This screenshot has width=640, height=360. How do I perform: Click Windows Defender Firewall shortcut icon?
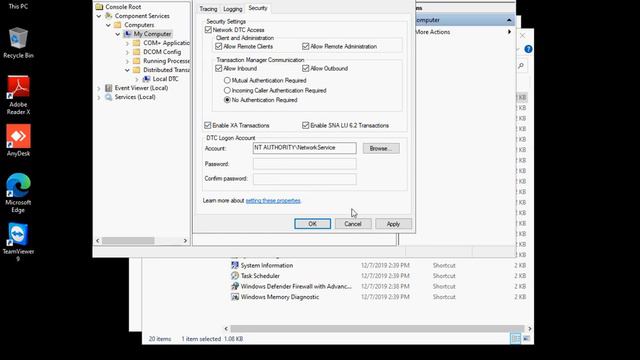[x=235, y=286]
